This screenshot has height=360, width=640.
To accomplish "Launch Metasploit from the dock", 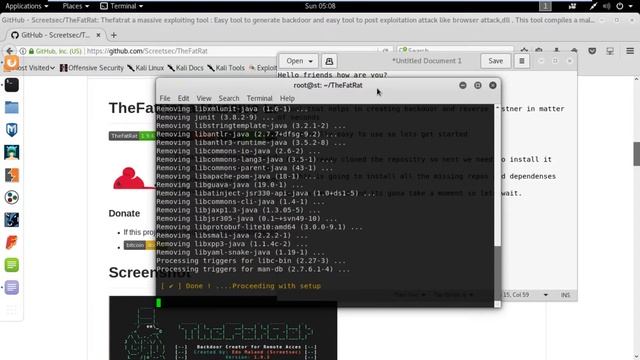I will pyautogui.click(x=11, y=130).
